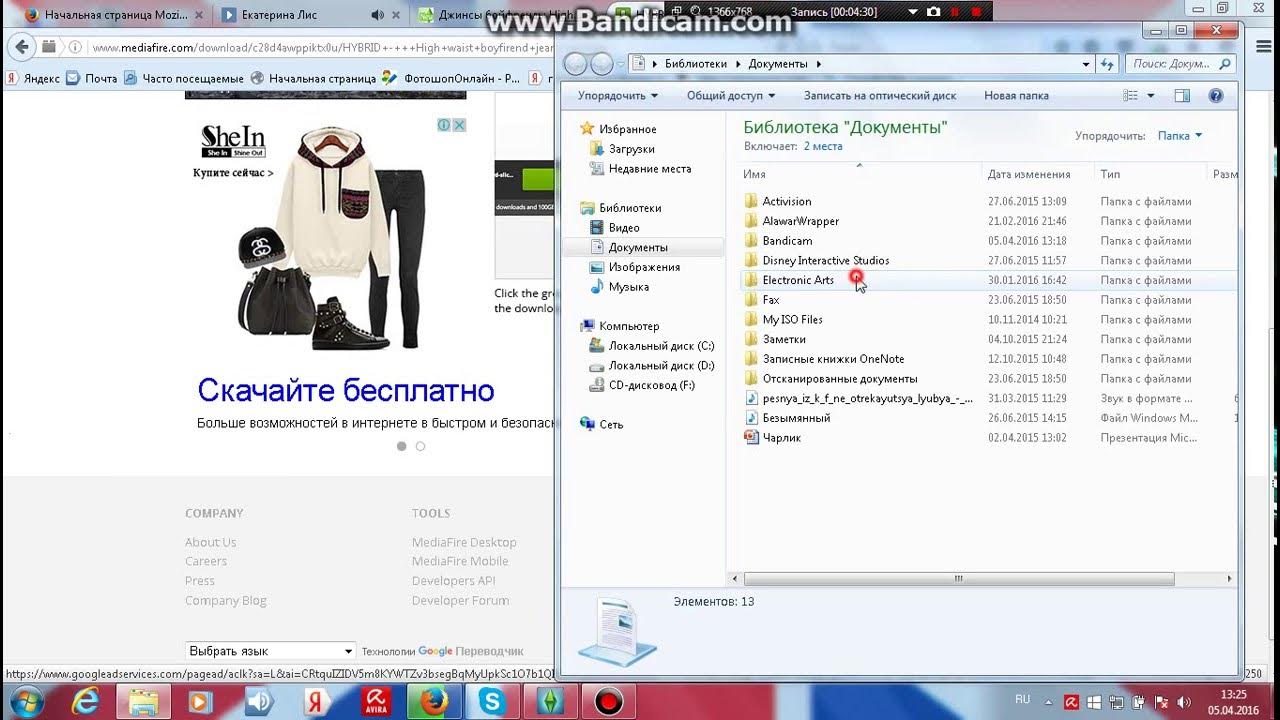Expand the Explorer address history dropdown
Screen dimensions: 1280x720
point(1087,64)
